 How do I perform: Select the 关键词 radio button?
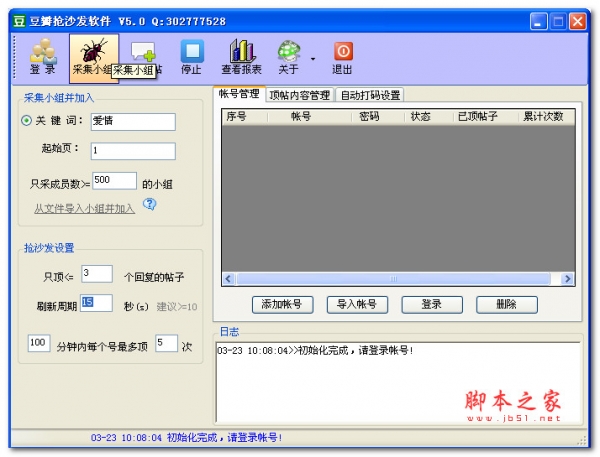(26, 121)
